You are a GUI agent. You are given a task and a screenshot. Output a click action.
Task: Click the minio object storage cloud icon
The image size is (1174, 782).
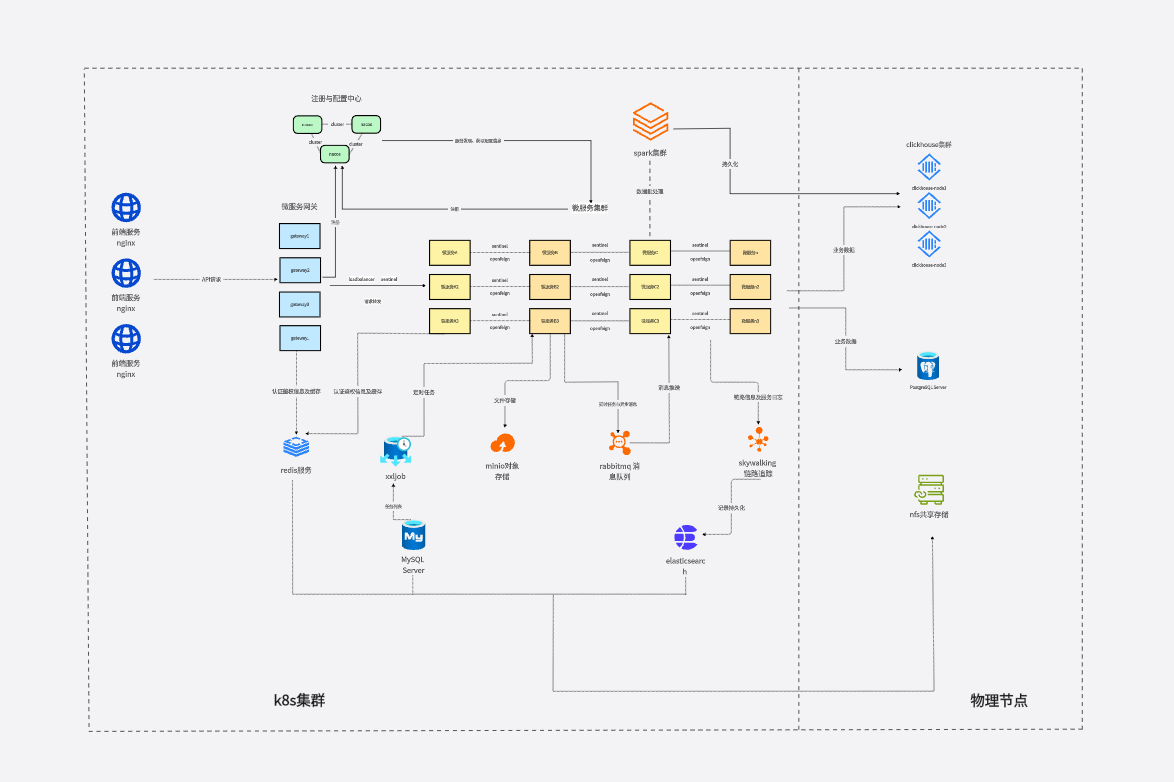click(503, 442)
